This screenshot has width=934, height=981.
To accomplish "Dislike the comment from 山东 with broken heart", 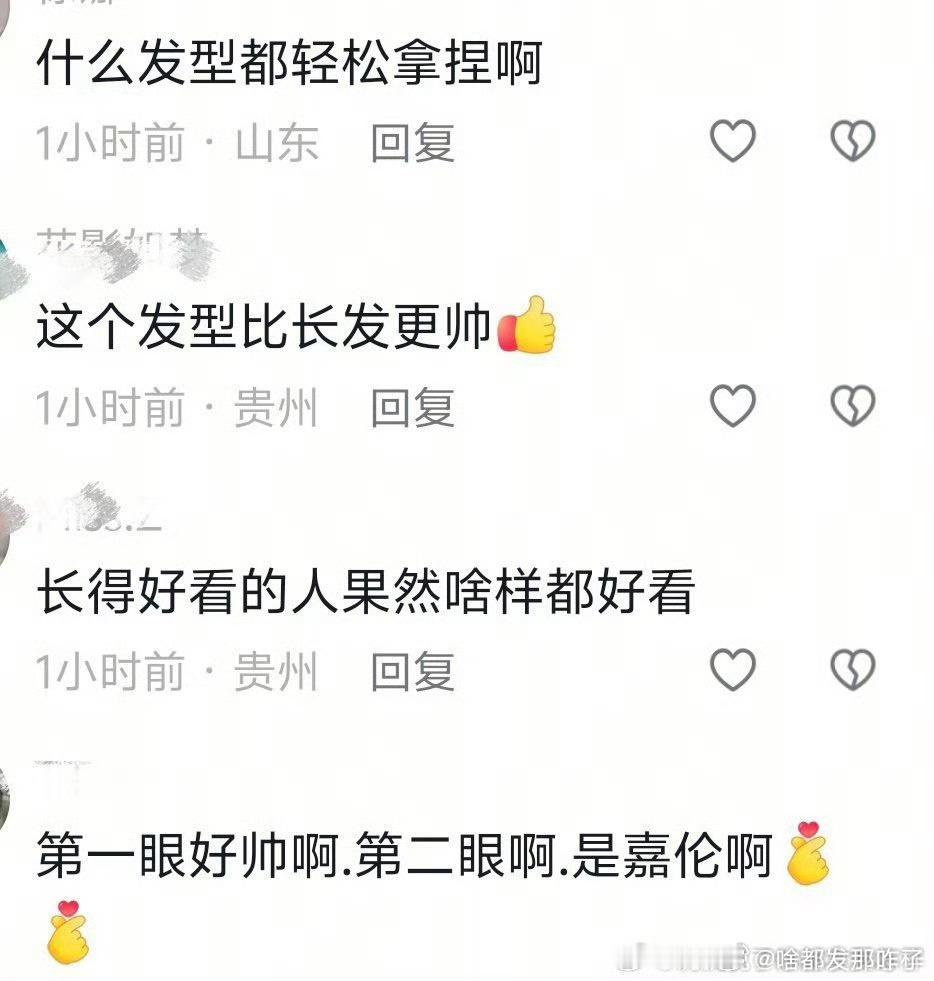I will 853,140.
